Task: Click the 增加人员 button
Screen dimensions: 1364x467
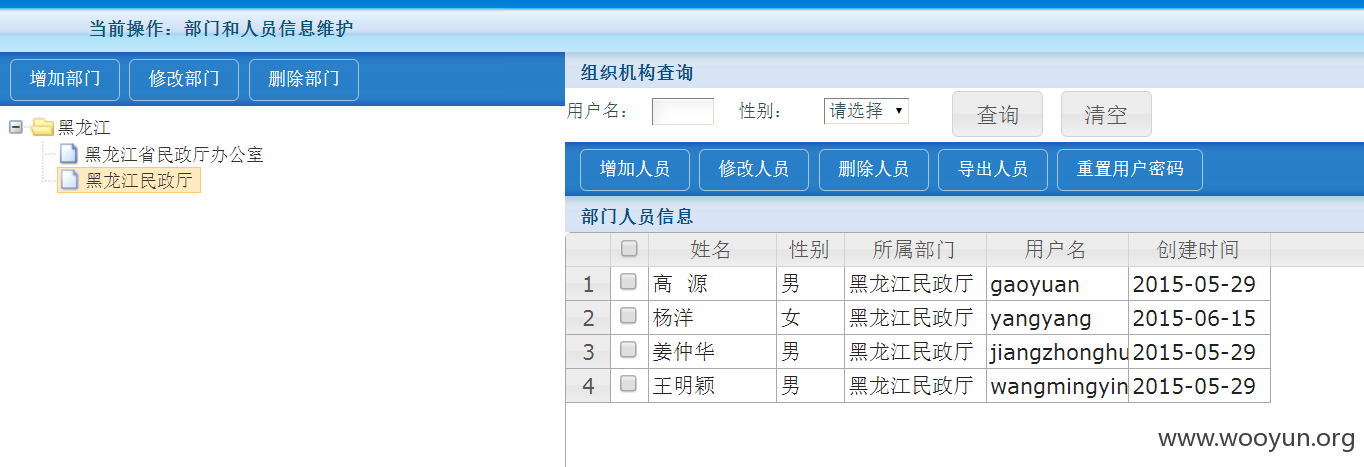Action: (x=634, y=170)
